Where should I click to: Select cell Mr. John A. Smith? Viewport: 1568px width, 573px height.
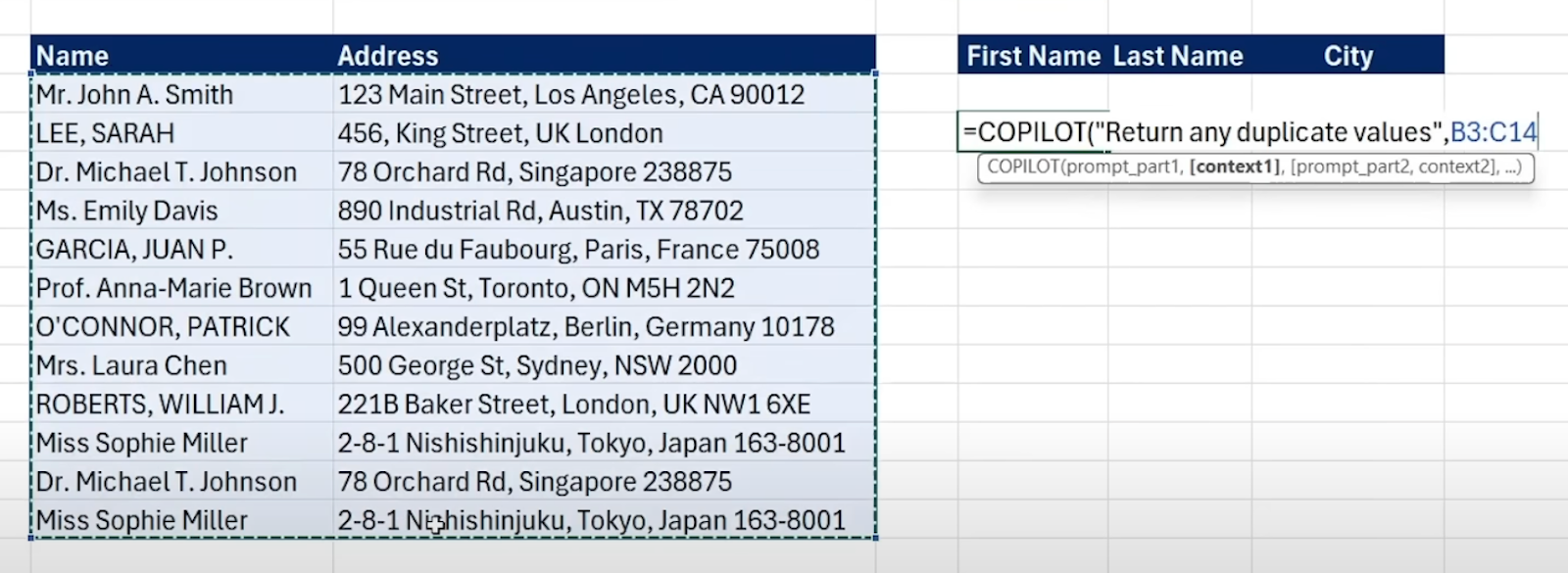coord(181,95)
